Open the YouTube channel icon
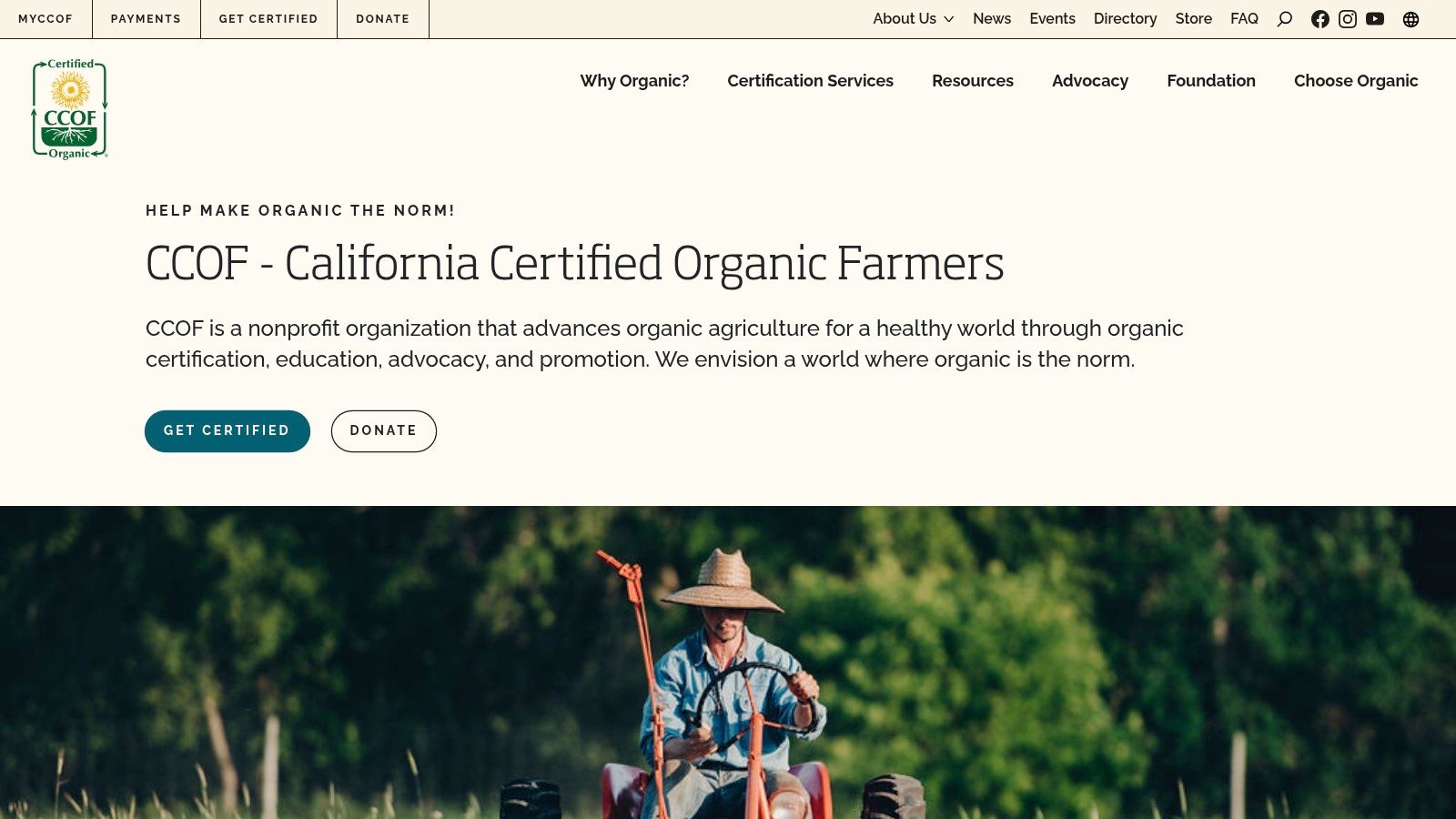This screenshot has width=1456, height=819. pyautogui.click(x=1375, y=19)
